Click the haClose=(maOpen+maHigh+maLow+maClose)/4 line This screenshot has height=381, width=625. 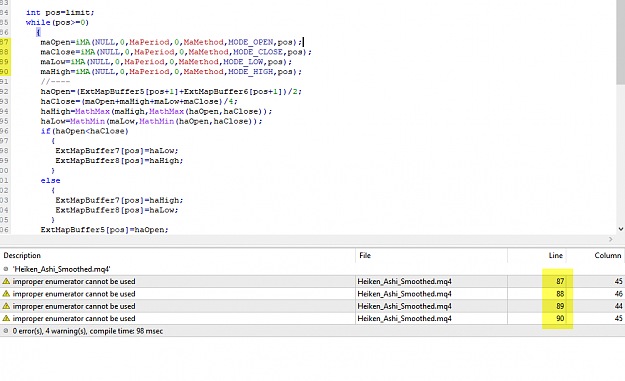point(139,102)
